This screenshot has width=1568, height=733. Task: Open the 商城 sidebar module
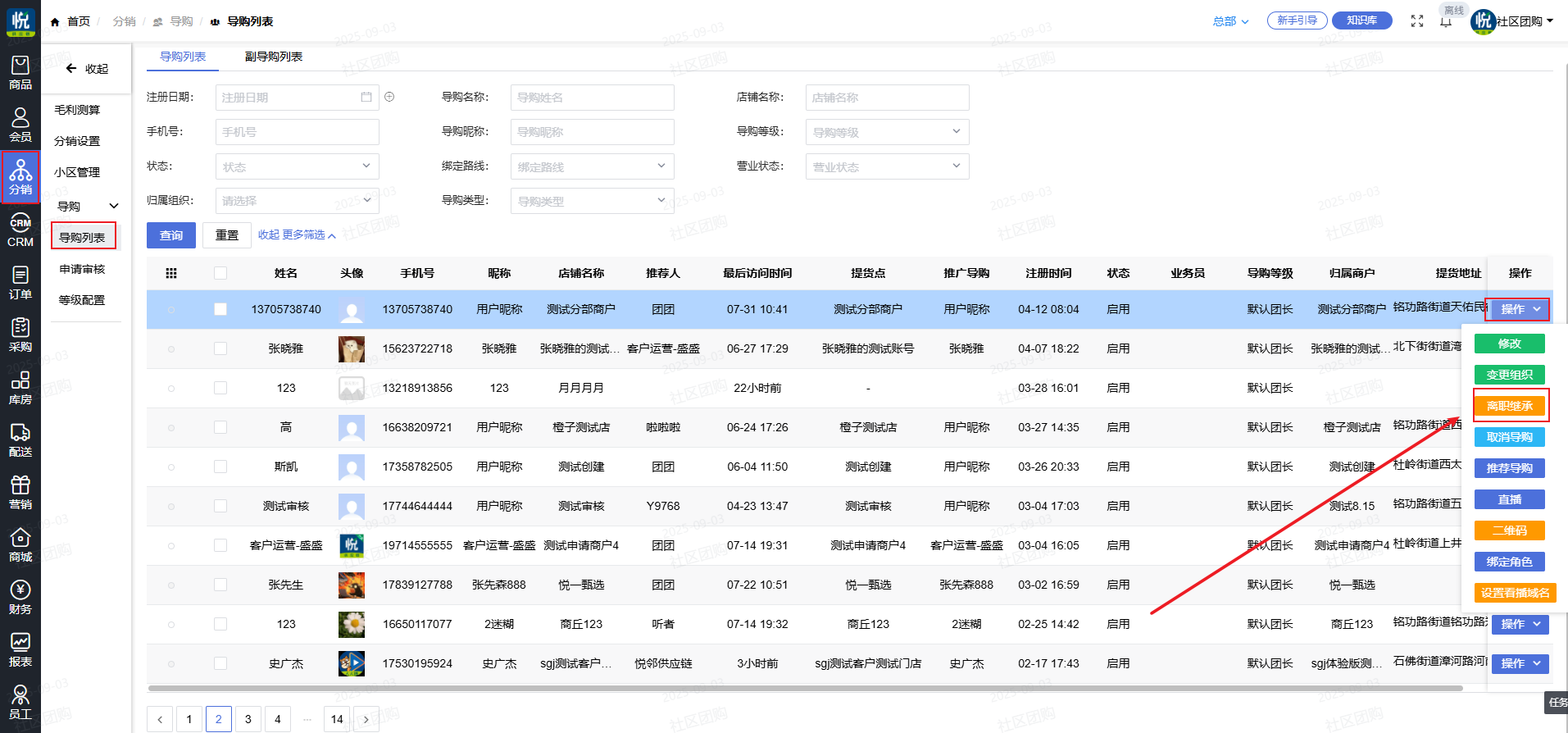(20, 545)
